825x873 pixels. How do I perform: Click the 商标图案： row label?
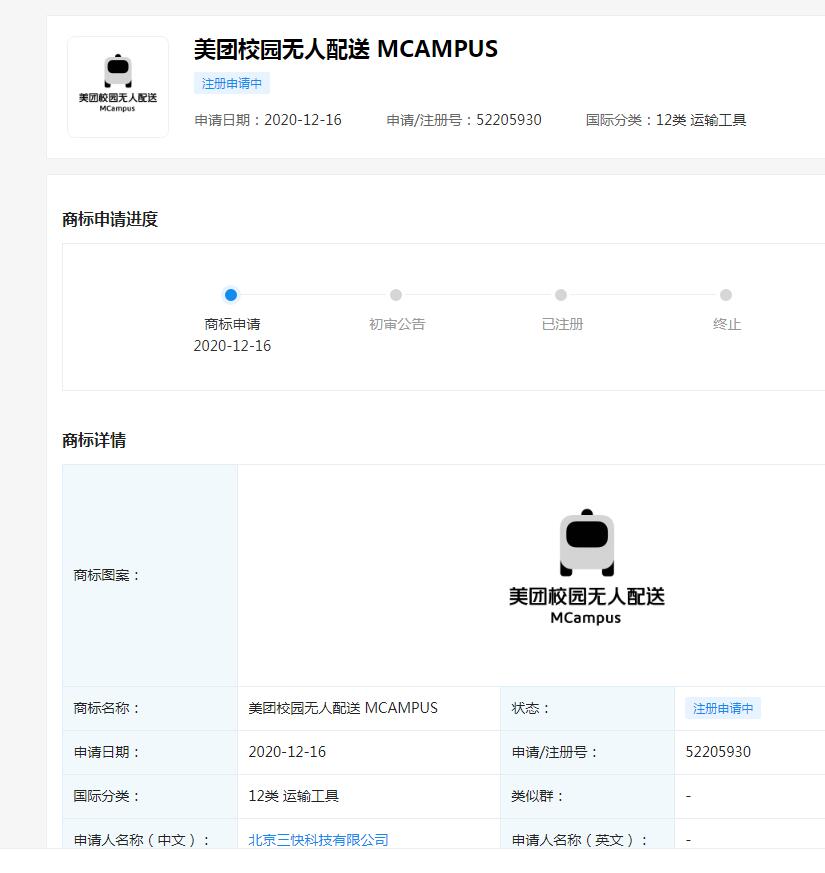[x=107, y=575]
